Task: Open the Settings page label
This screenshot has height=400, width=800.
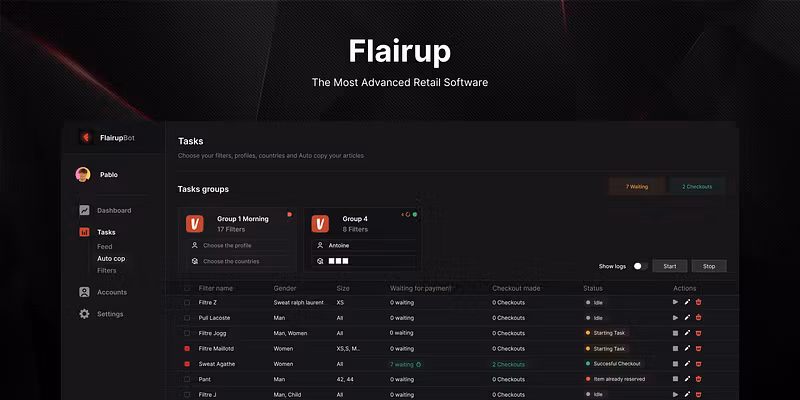Action: pyautogui.click(x=110, y=314)
